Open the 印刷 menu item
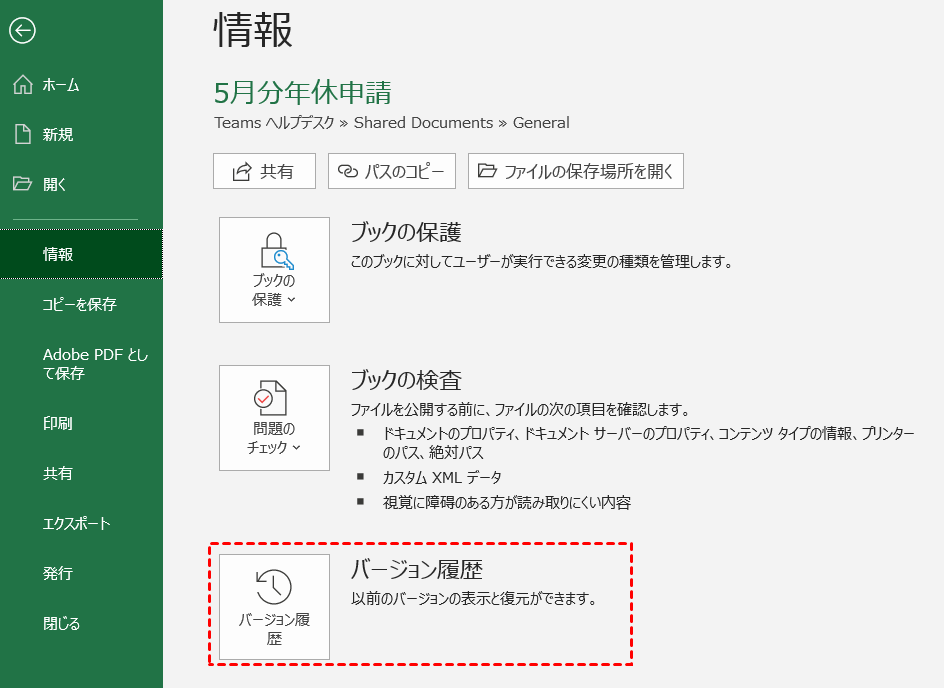 point(57,423)
